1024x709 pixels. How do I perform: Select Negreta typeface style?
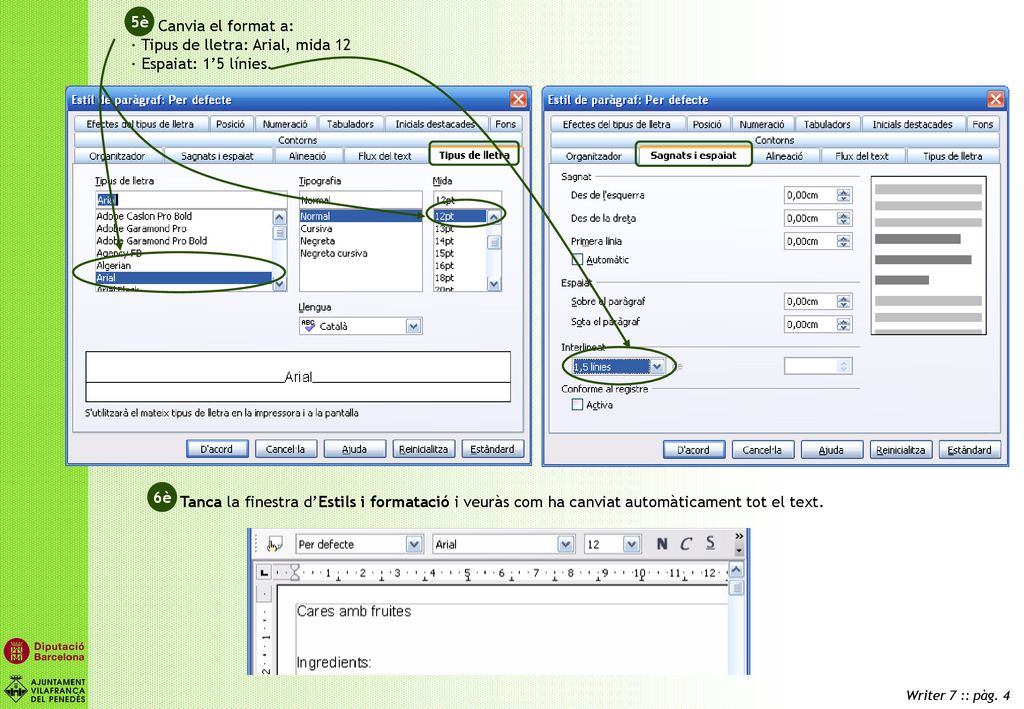coord(360,241)
